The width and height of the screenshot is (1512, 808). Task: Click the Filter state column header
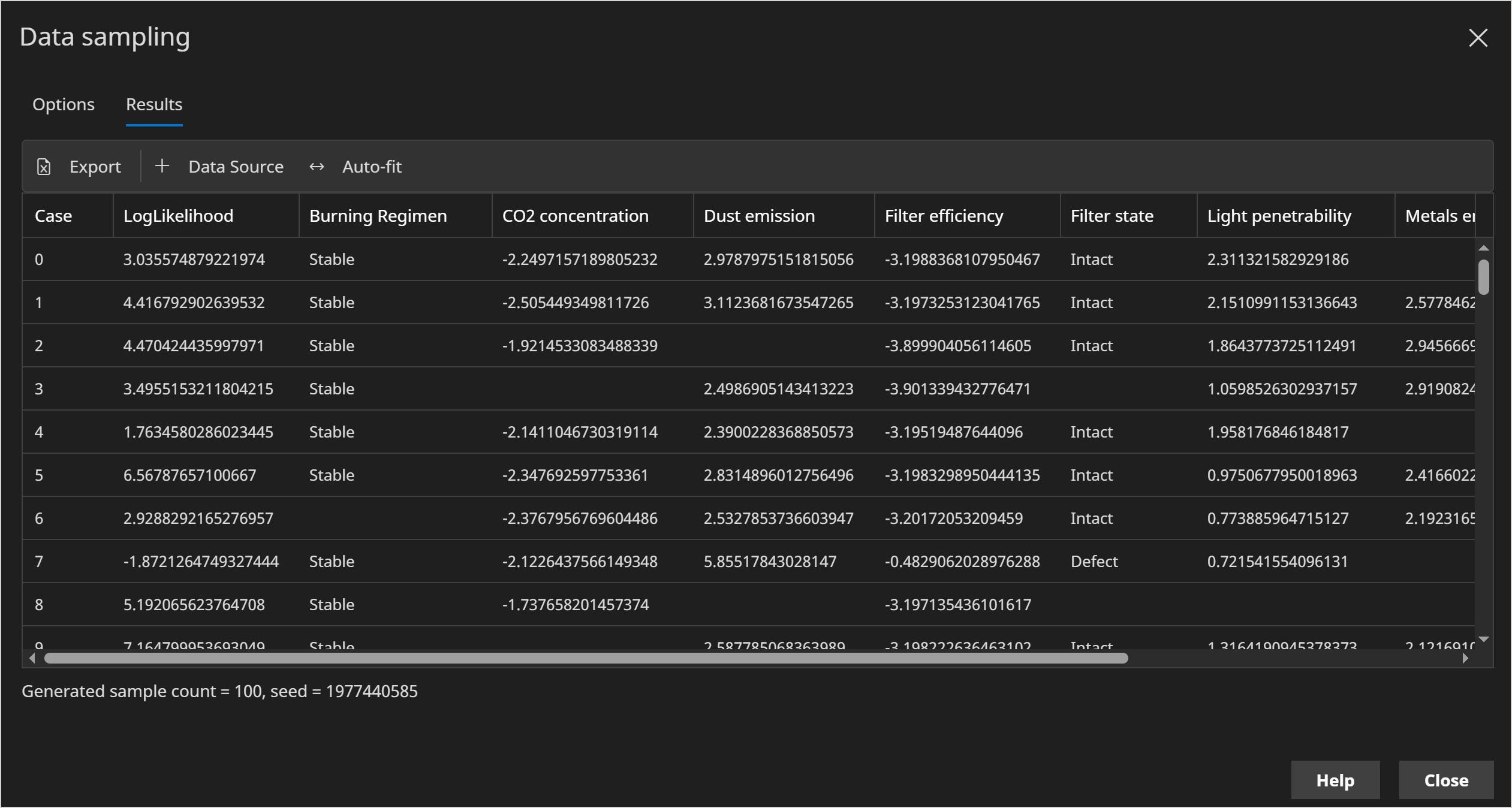1112,216
